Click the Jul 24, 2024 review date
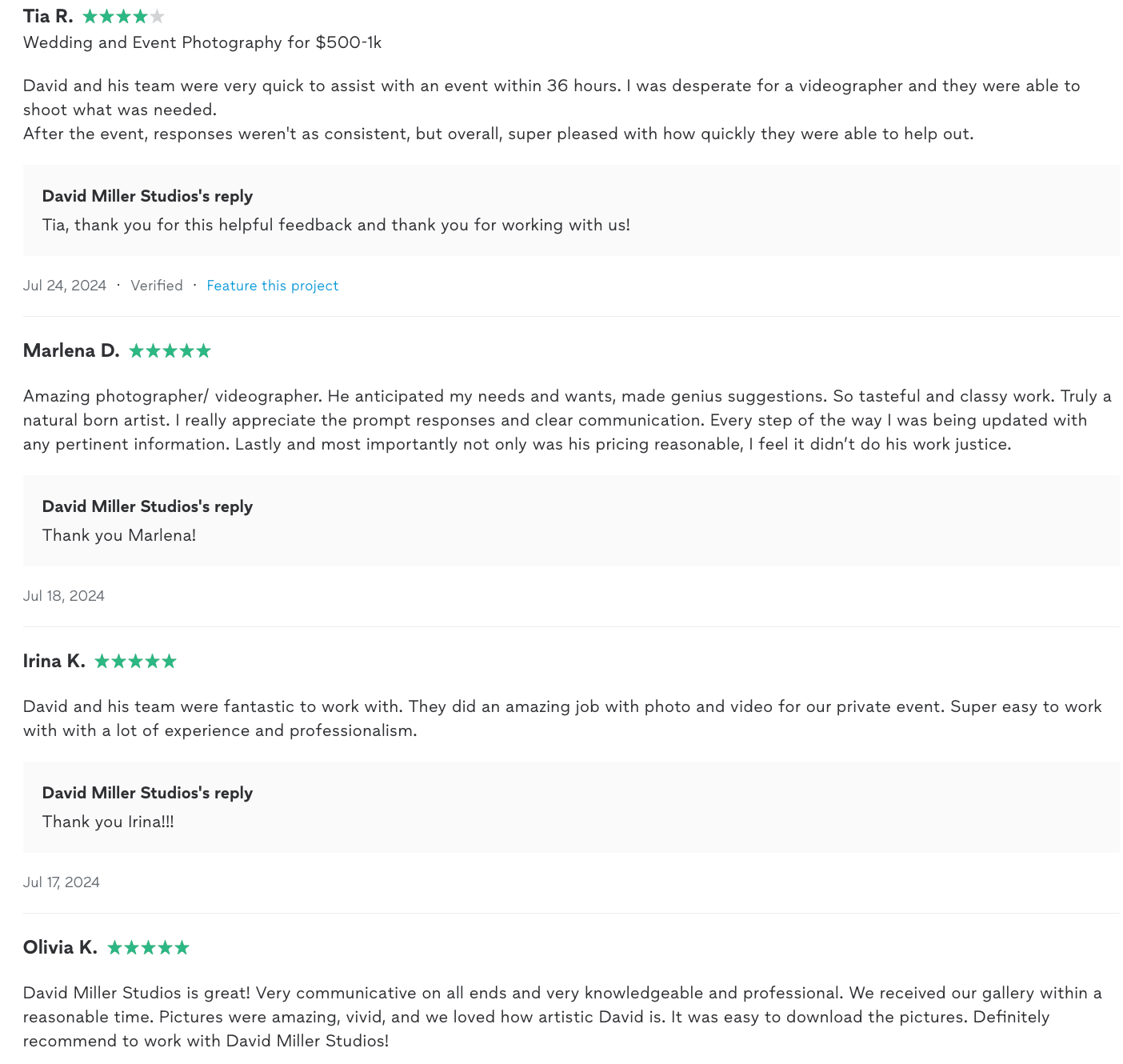The width and height of the screenshot is (1123, 1064). point(65,286)
